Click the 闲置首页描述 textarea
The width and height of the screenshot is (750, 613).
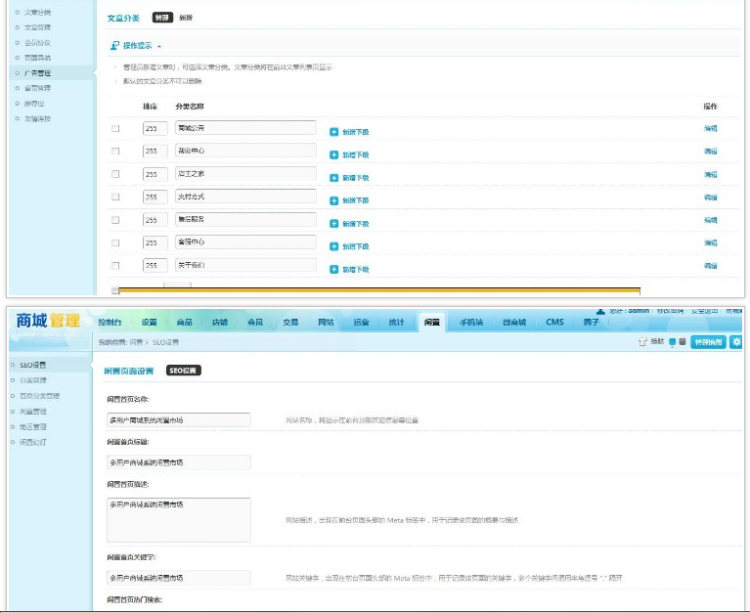coord(178,520)
